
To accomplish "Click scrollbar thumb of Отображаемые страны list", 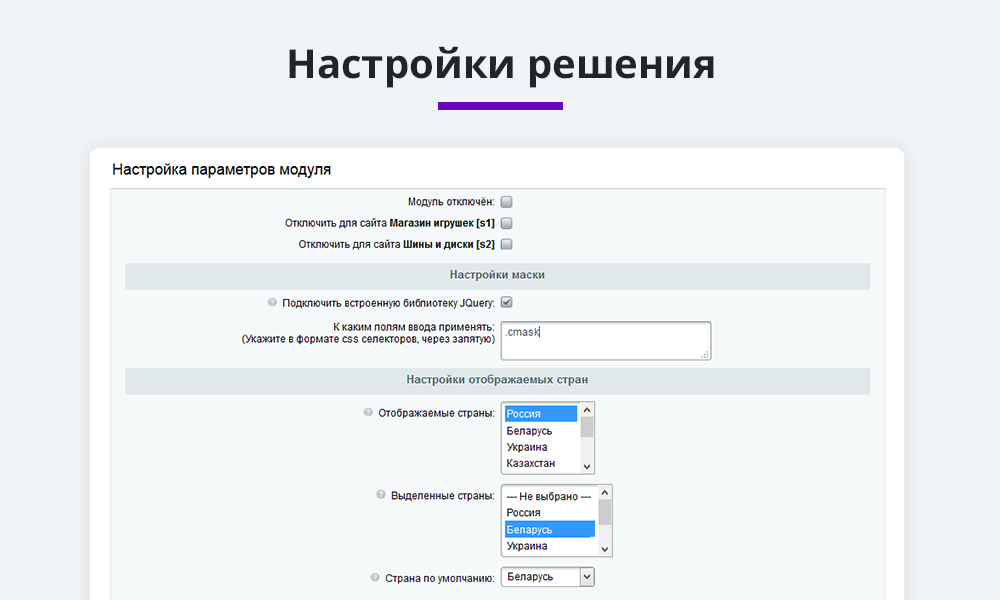I will click(x=587, y=427).
